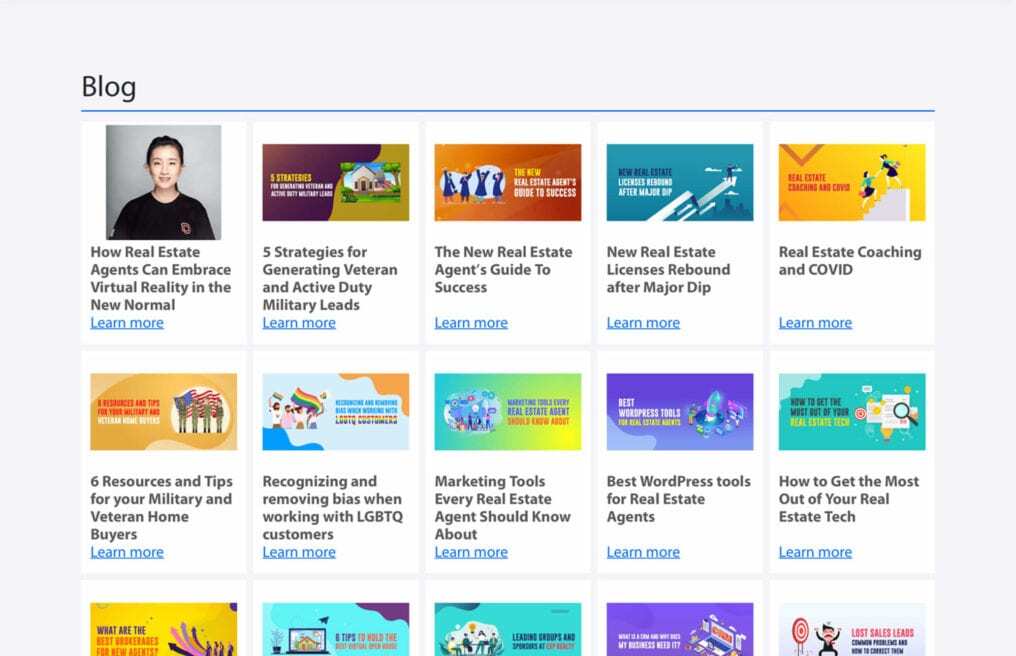The height and width of the screenshot is (656, 1016).
Task: Open the 'New Real Estate Licenses Rebound' title
Action: pyautogui.click(x=668, y=270)
